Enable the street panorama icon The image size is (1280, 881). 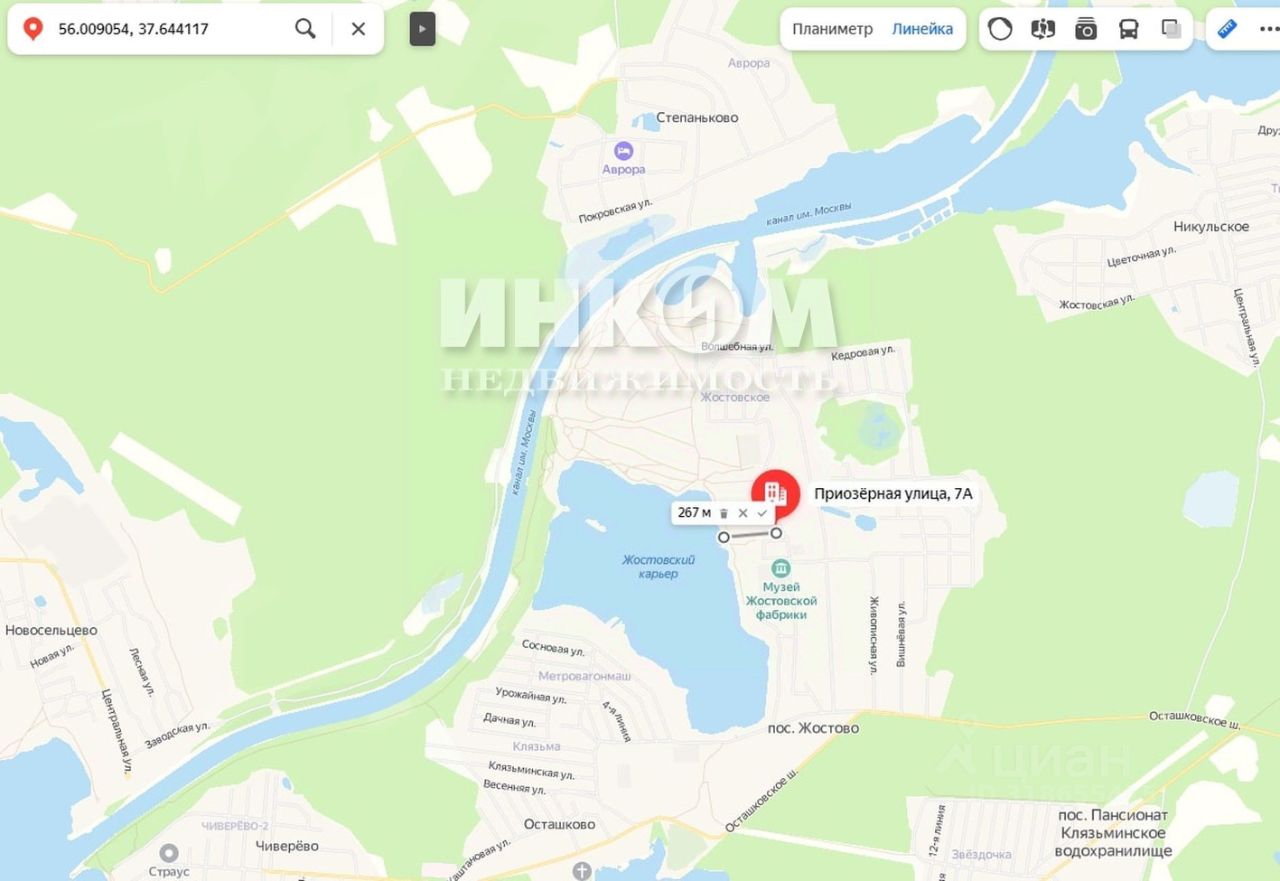coord(1043,29)
